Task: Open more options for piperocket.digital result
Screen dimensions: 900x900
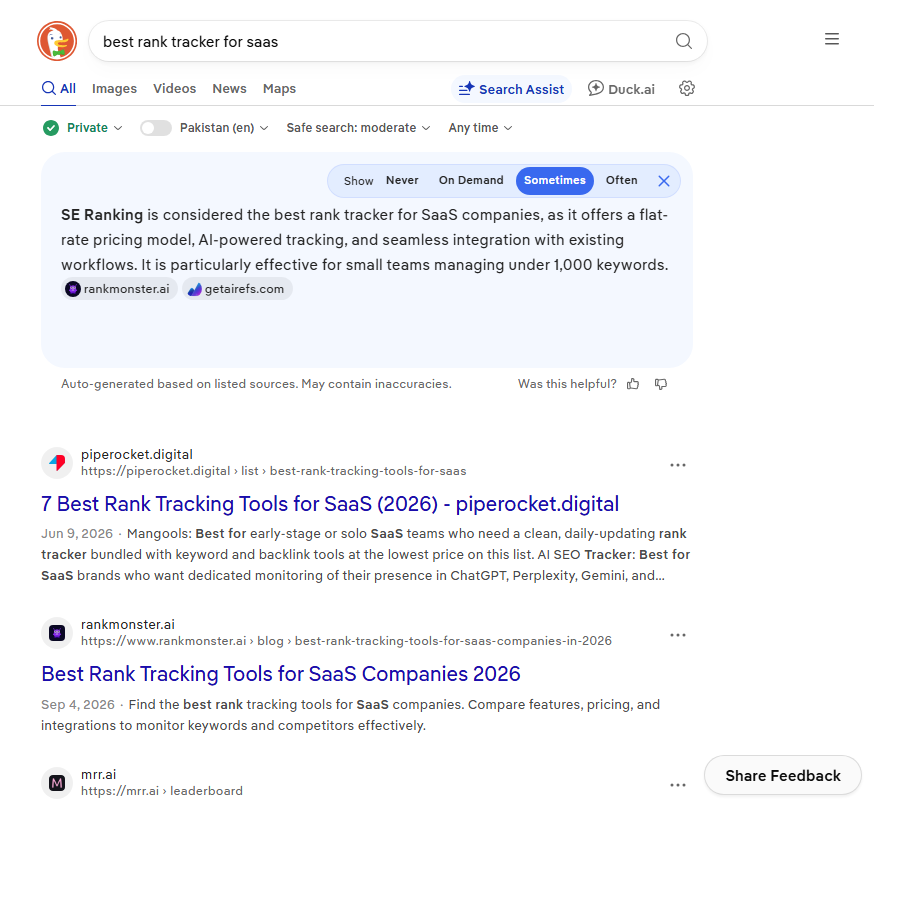Action: pyautogui.click(x=678, y=465)
